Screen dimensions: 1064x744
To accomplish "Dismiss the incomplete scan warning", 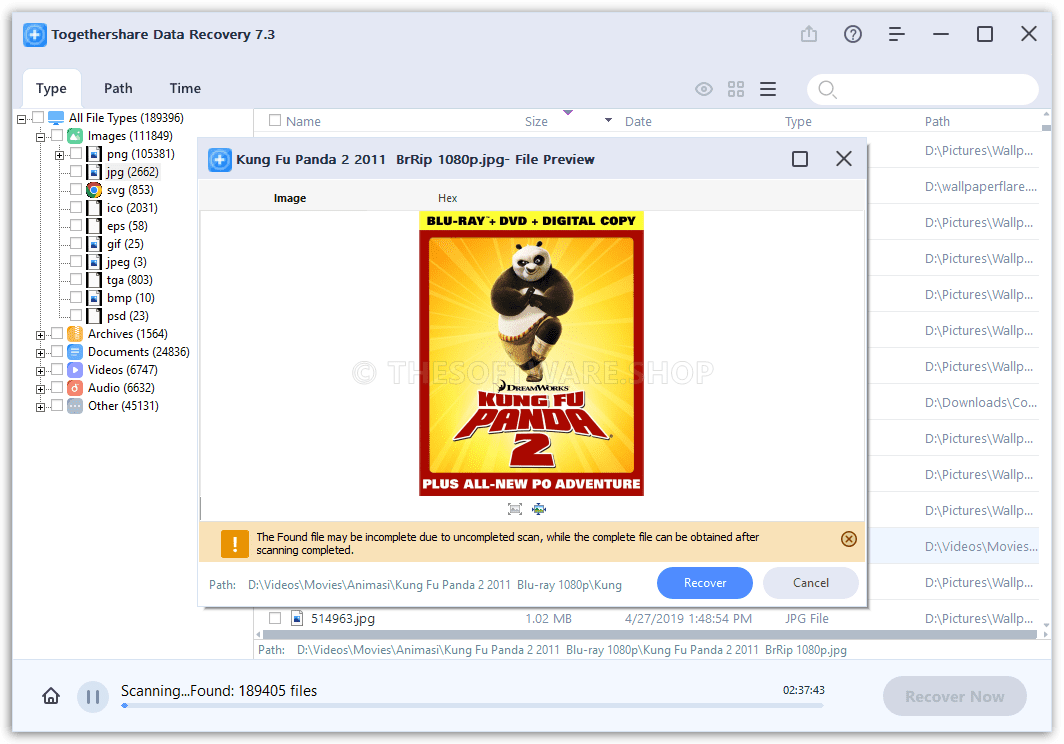I will click(x=848, y=539).
